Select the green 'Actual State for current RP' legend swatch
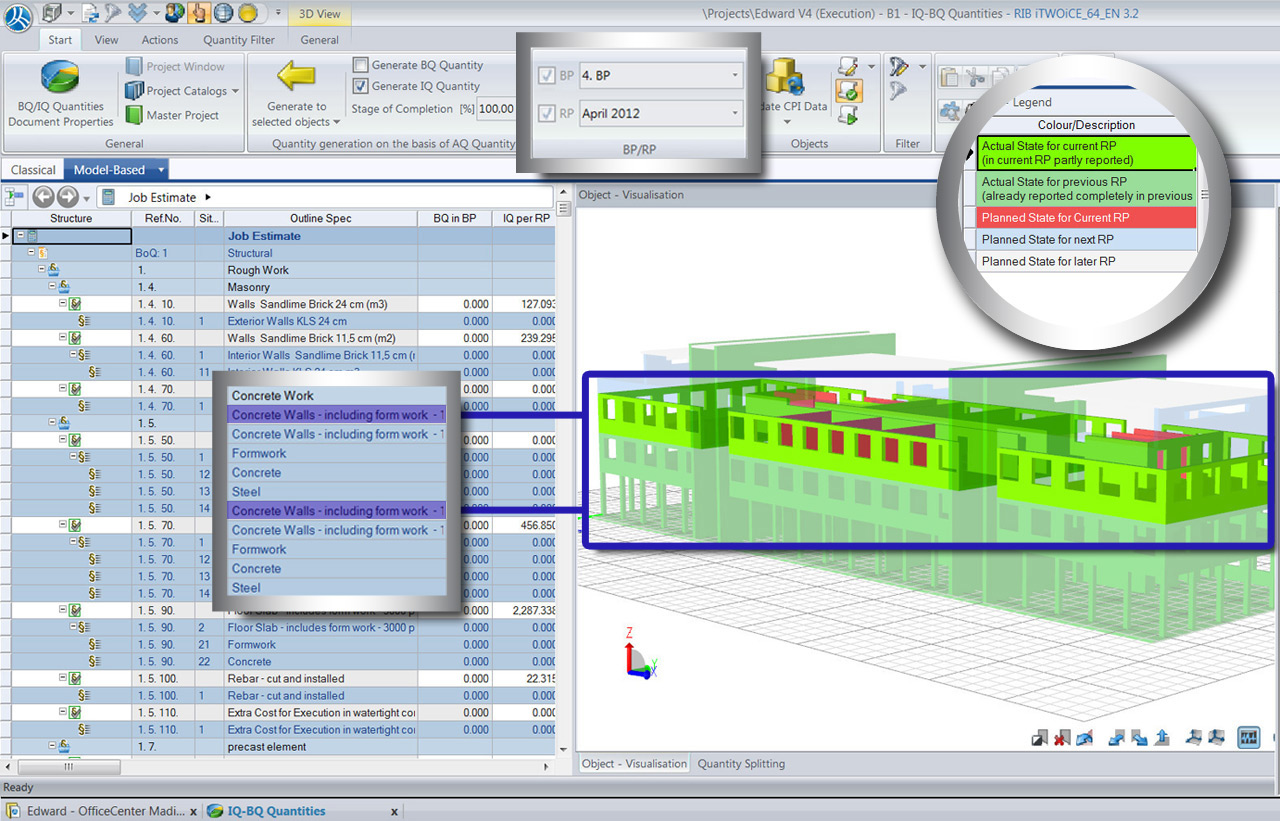Screen dimensions: 1280x821 pyautogui.click(x=1088, y=152)
